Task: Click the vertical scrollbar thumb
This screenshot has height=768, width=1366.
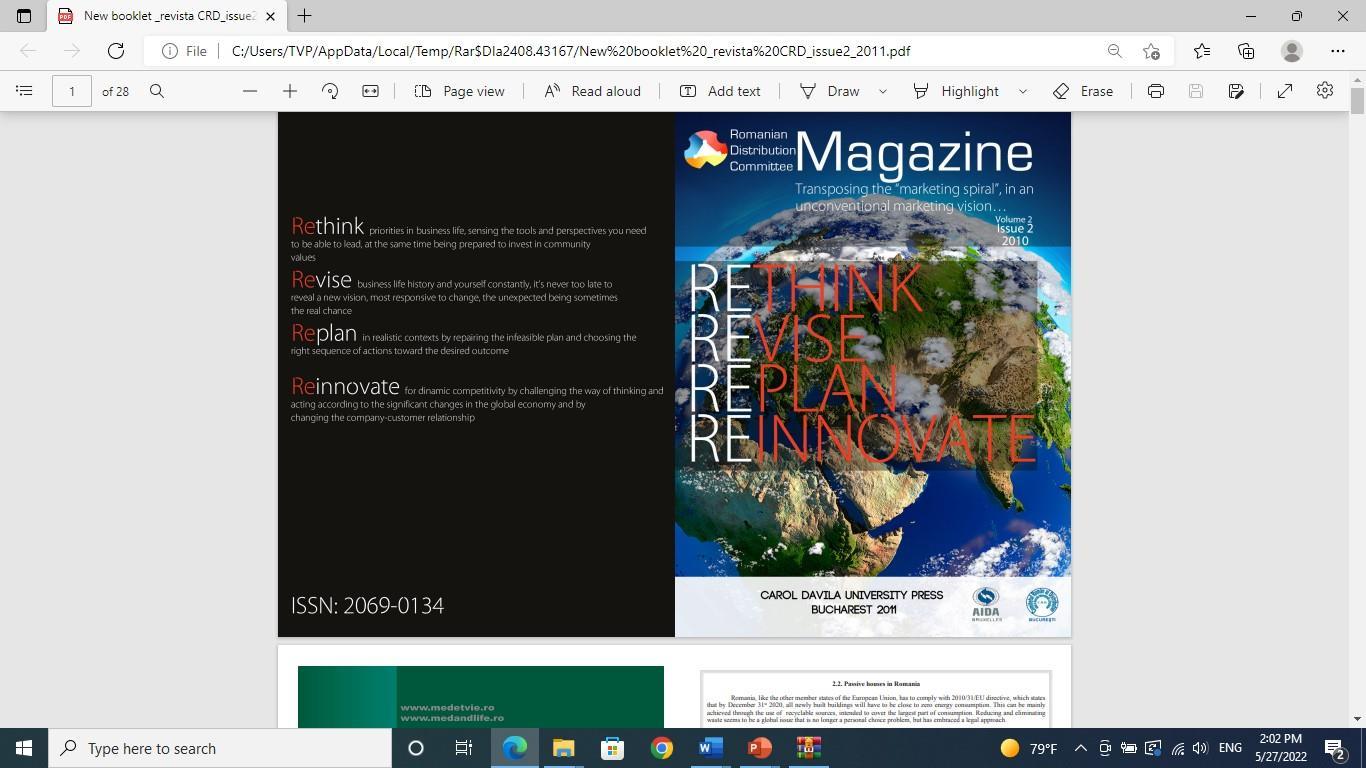Action: click(1357, 101)
